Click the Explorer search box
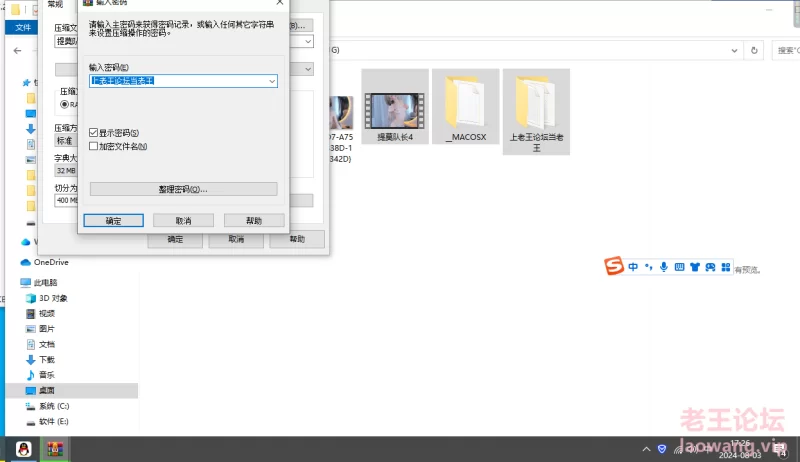The height and width of the screenshot is (462, 800). click(x=786, y=50)
